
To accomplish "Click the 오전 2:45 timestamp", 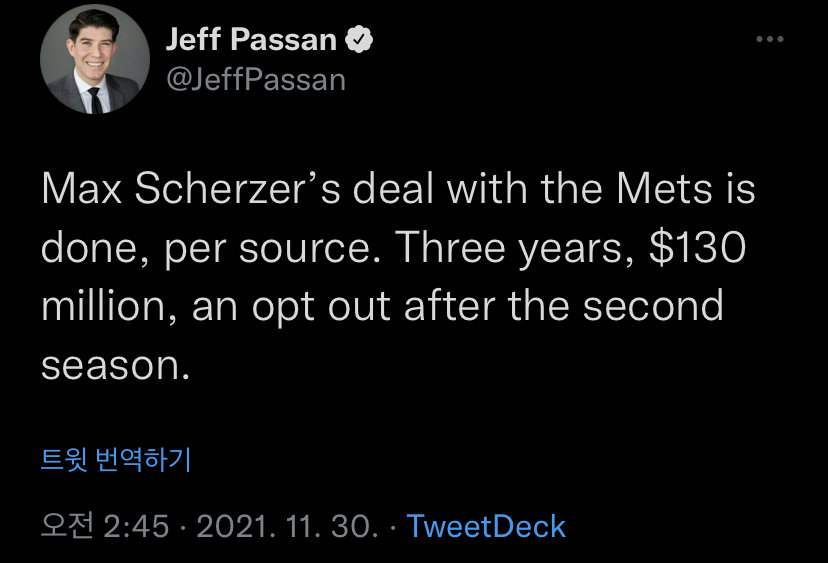I will coord(105,527).
